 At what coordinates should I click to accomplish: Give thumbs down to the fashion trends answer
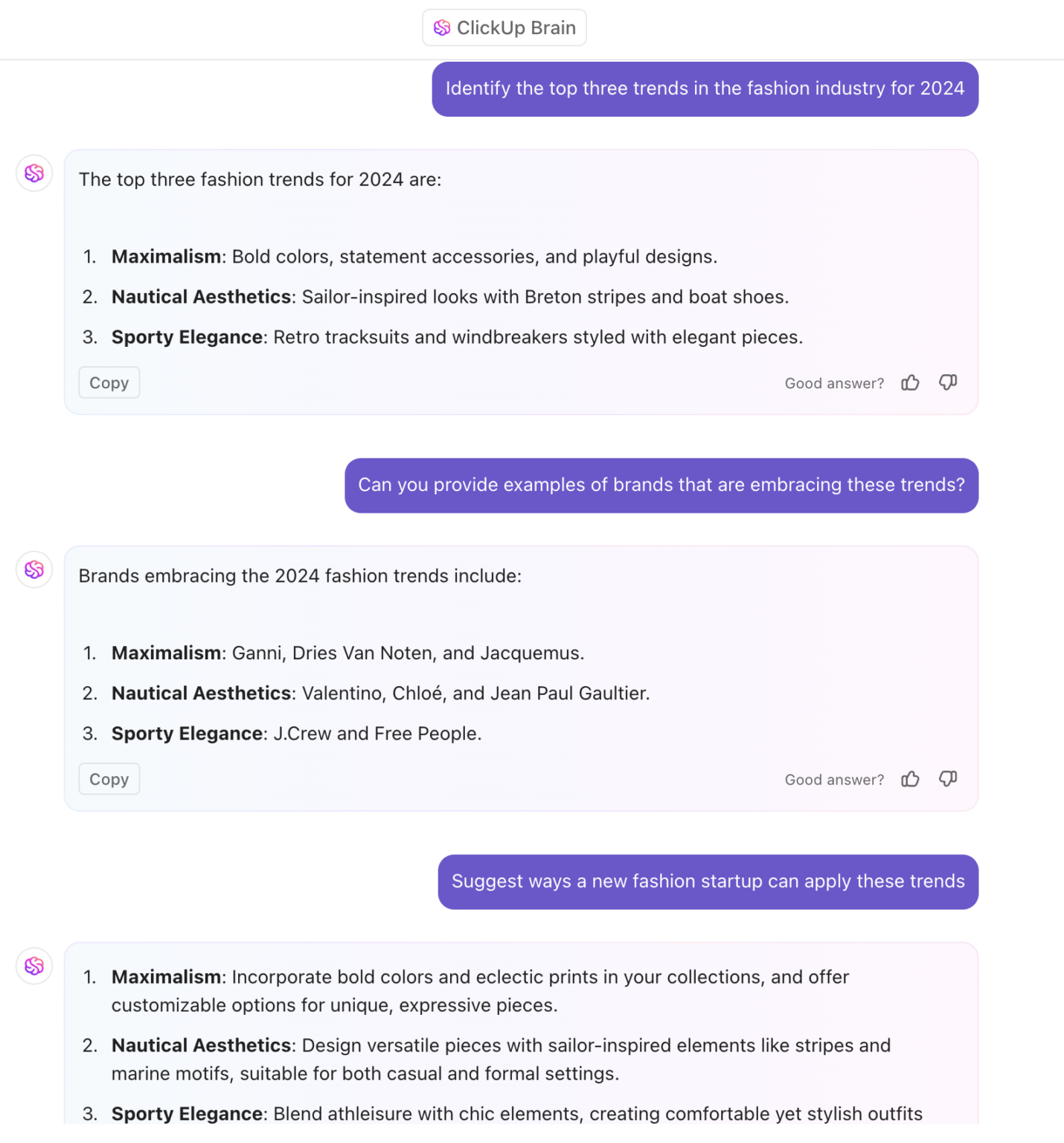pos(947,382)
